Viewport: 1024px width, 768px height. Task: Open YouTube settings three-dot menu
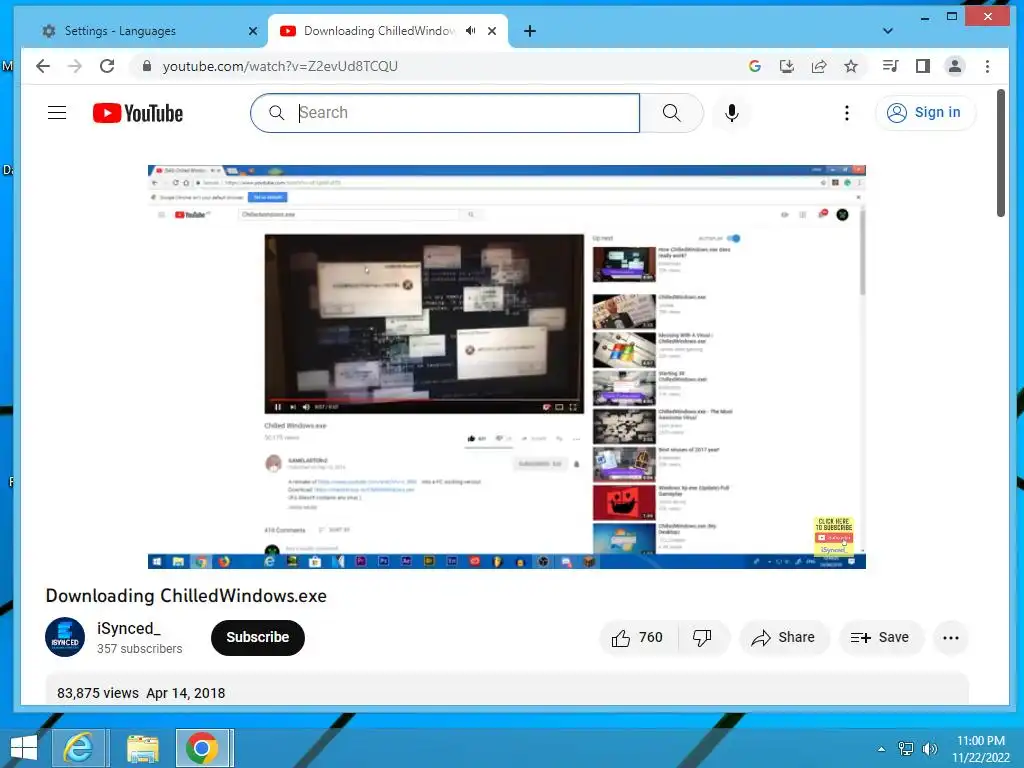[x=846, y=113]
